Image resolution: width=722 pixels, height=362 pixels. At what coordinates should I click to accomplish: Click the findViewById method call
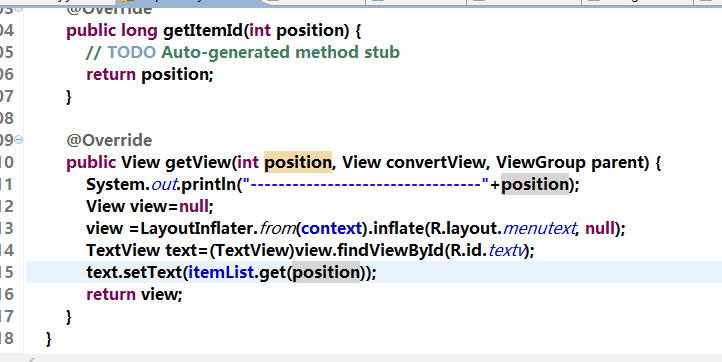[390, 251]
